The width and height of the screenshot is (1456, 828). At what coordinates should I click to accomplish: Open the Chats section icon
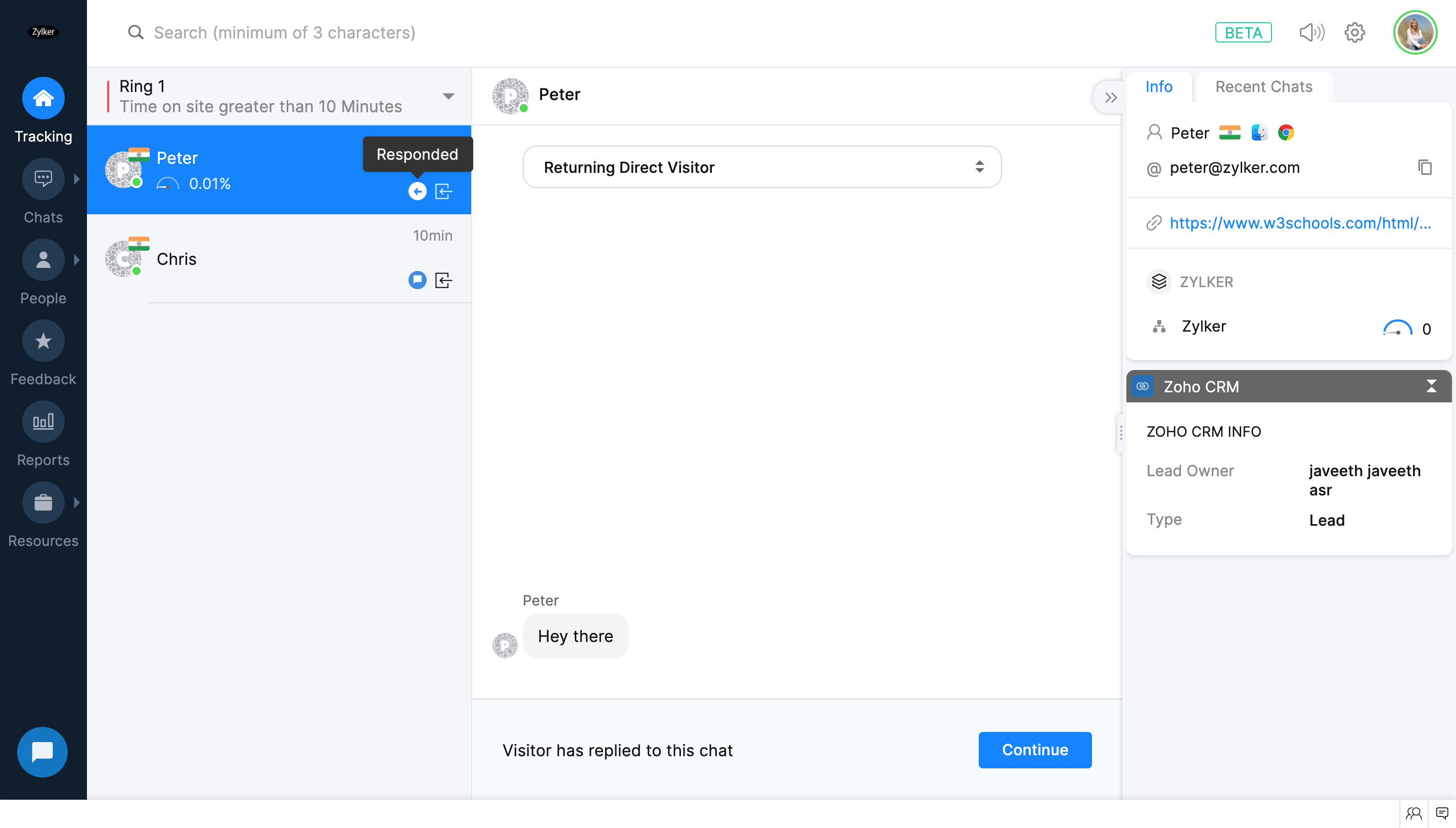pyautogui.click(x=43, y=179)
